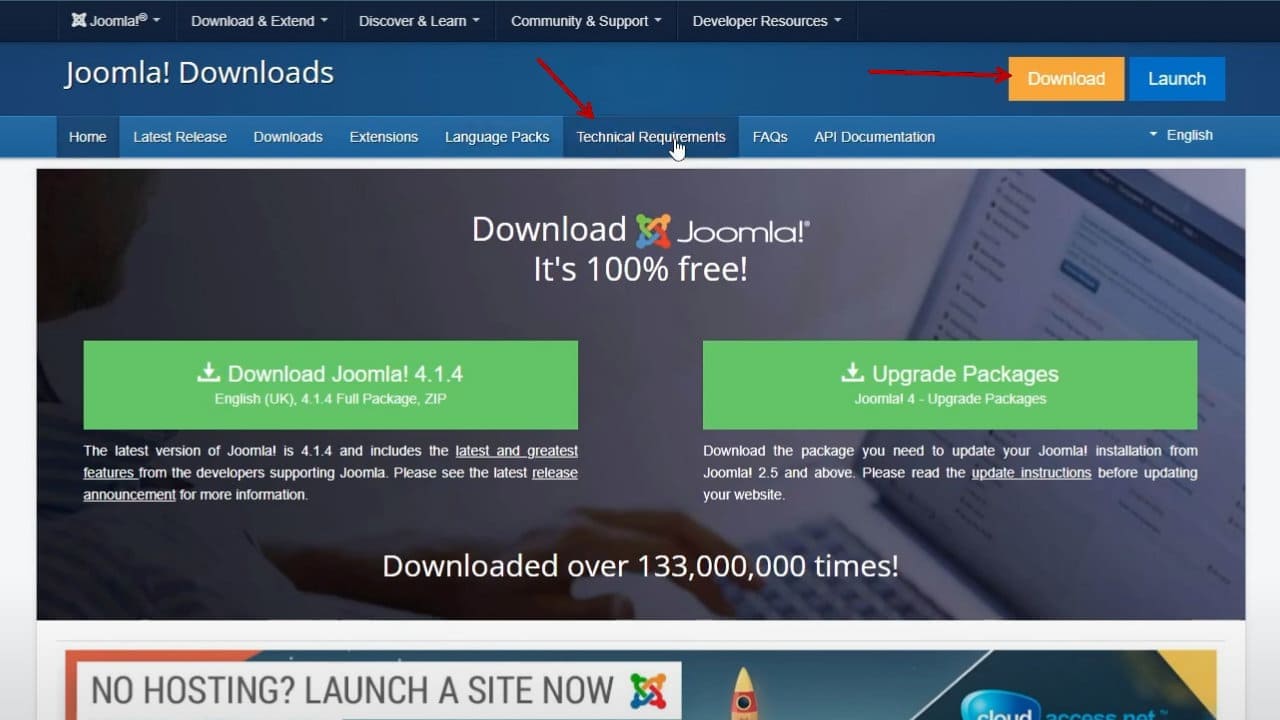Viewport: 1280px width, 720px height.
Task: Expand Download & Extend menu
Action: click(259, 21)
